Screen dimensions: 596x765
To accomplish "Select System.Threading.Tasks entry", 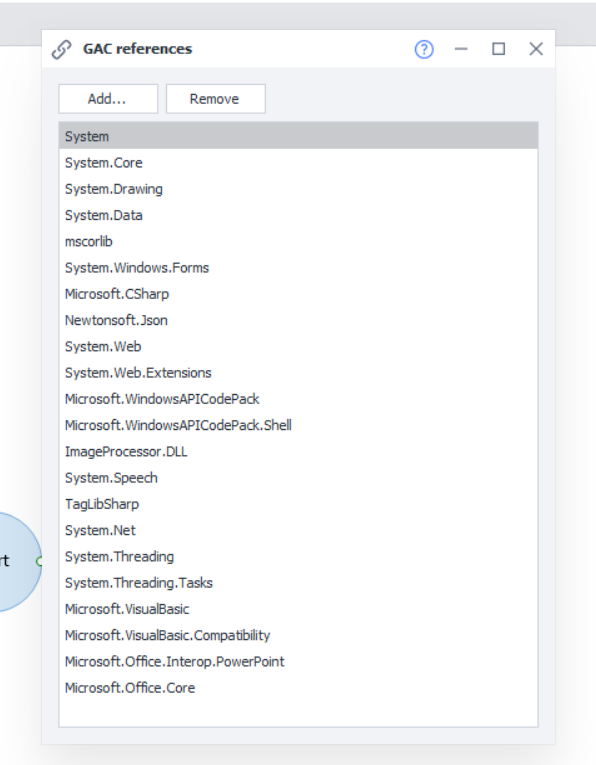I will (x=298, y=583).
